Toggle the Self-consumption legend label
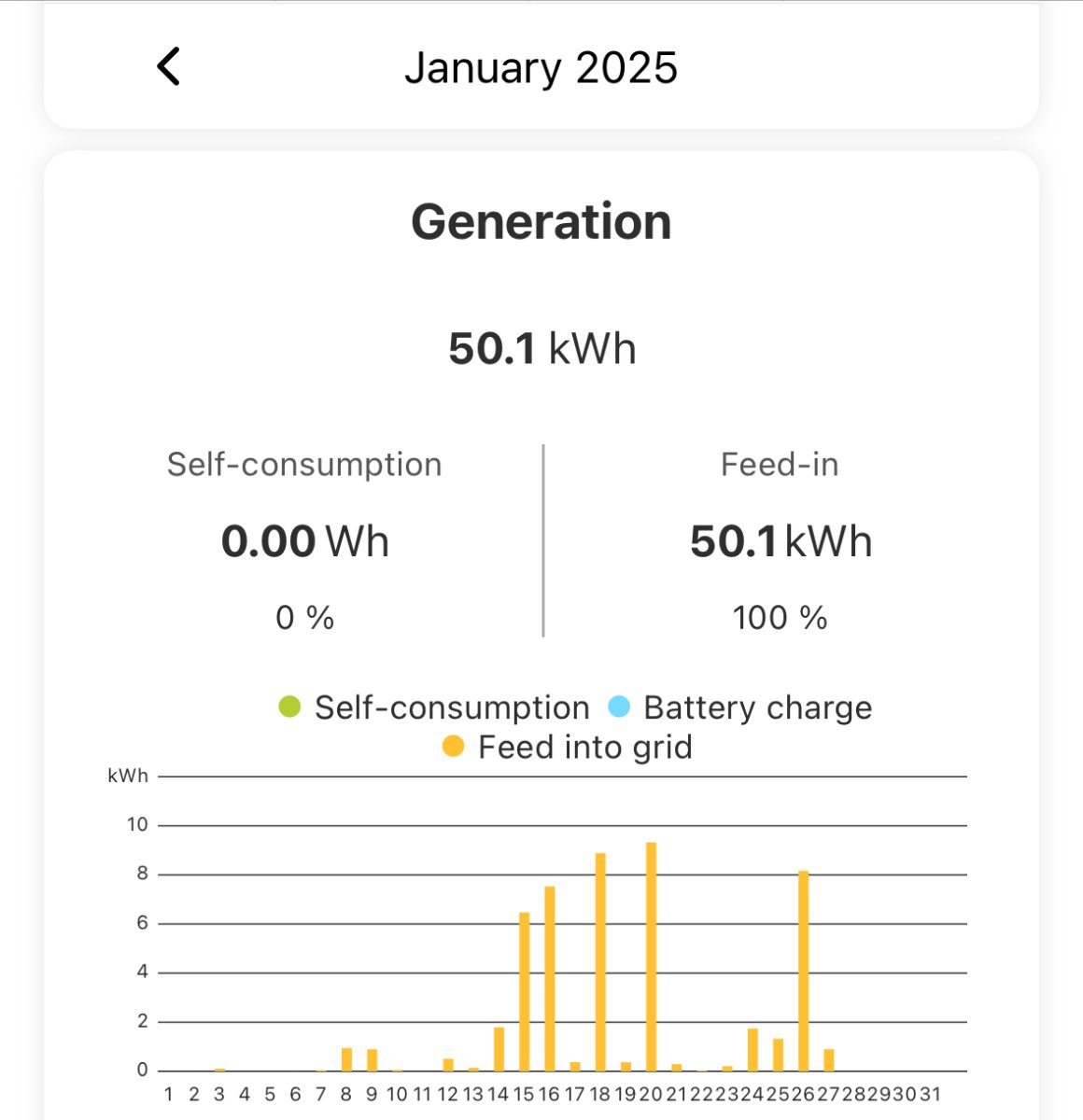Image resolution: width=1083 pixels, height=1120 pixels. [452, 707]
